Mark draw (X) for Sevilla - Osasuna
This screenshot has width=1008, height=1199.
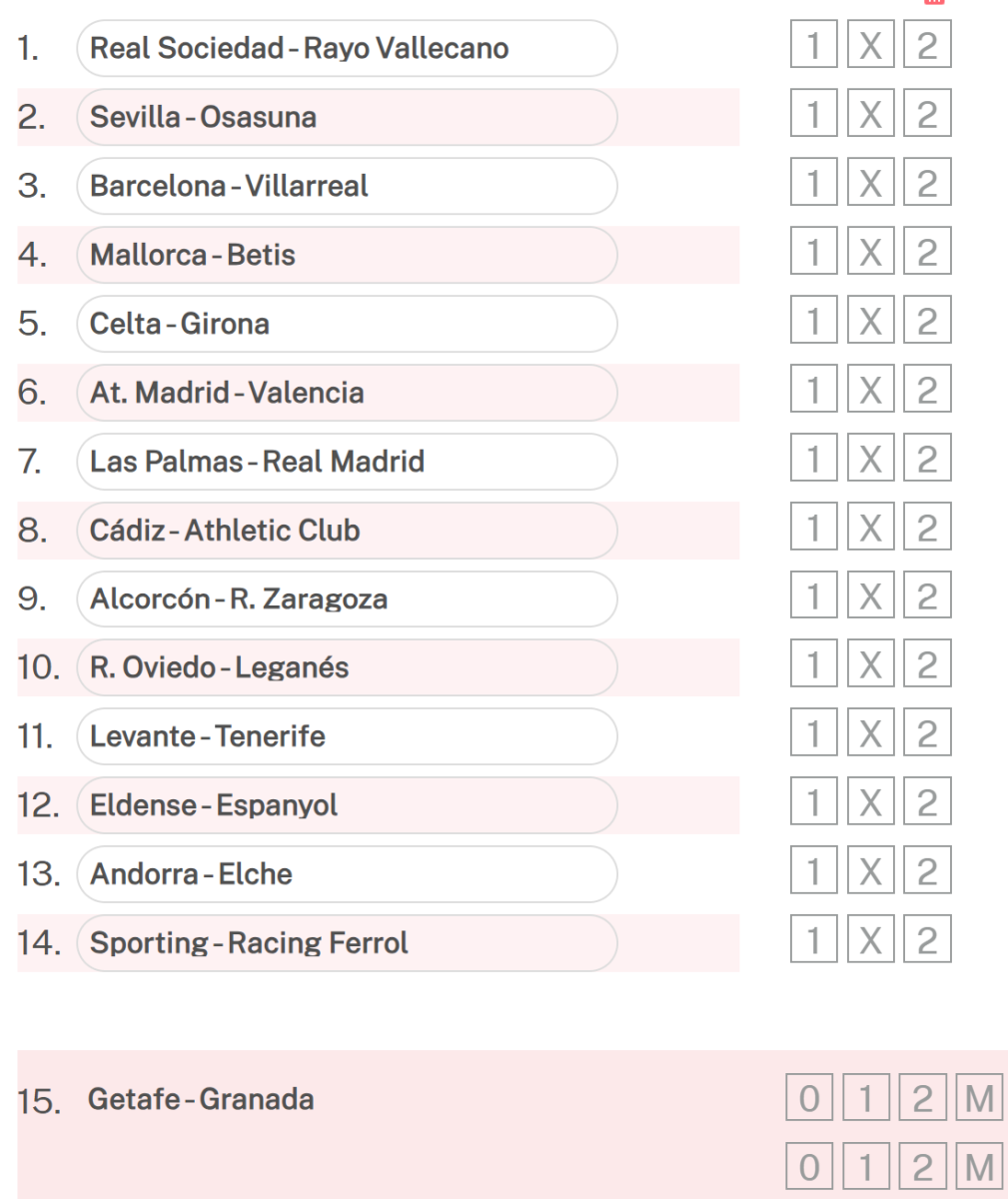click(870, 117)
